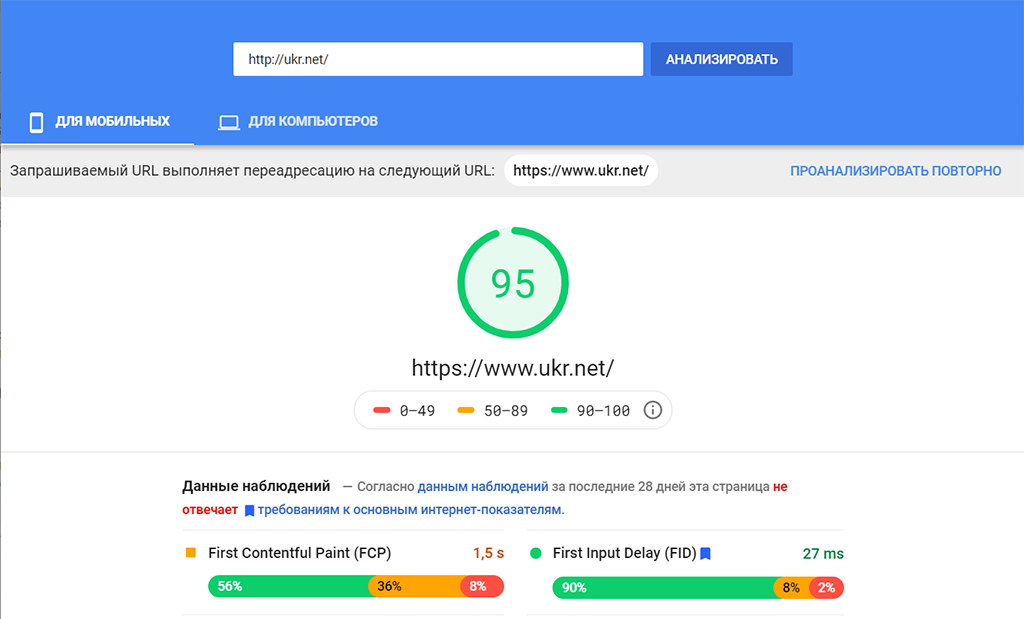This screenshot has width=1024, height=619.
Task: Open 'требованиям к основным интернет-показателям' link
Action: pyautogui.click(x=410, y=510)
